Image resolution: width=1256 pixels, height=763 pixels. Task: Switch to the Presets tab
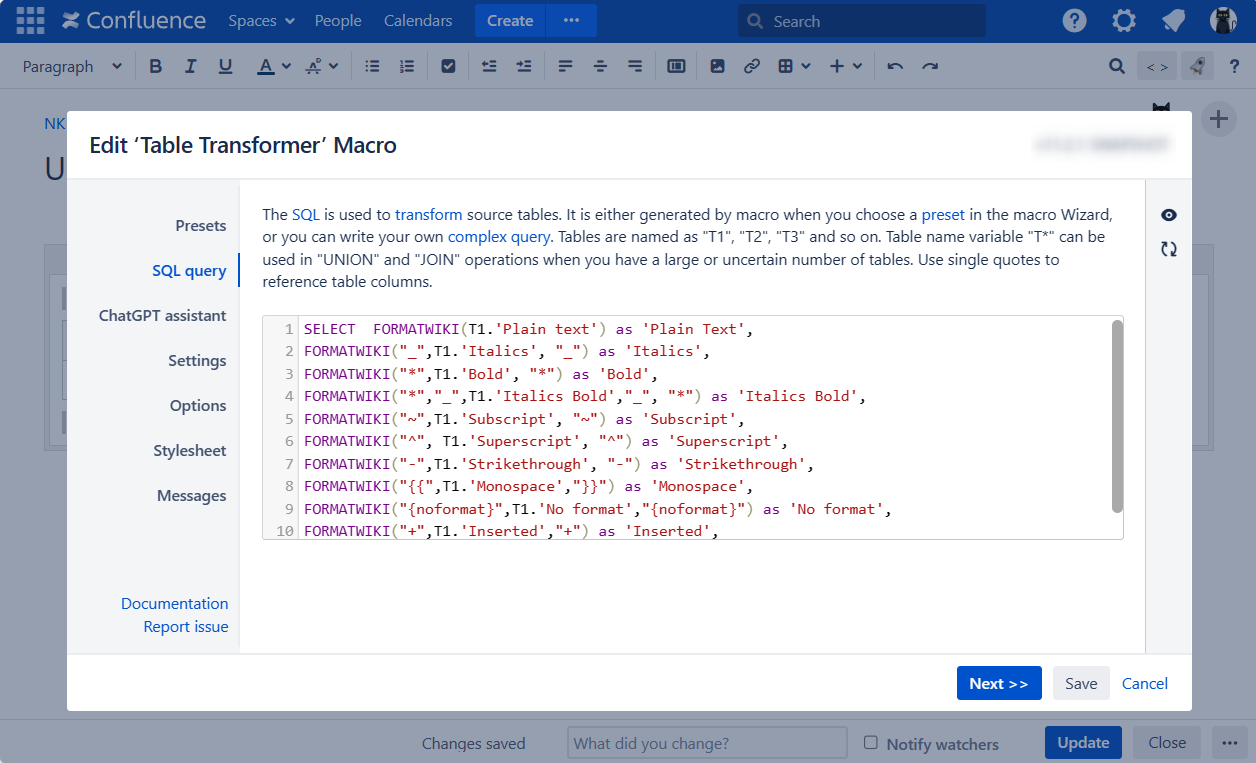(200, 226)
